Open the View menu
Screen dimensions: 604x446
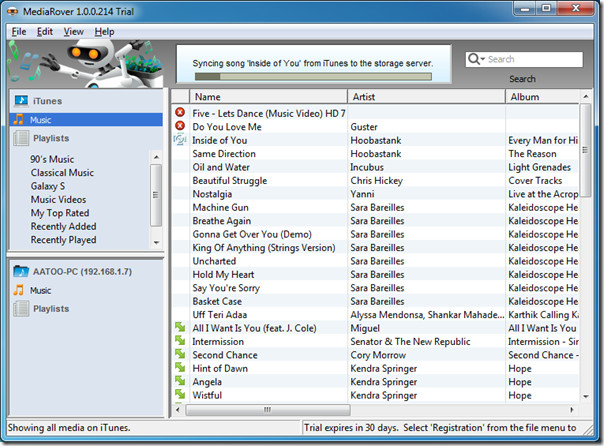click(x=74, y=32)
